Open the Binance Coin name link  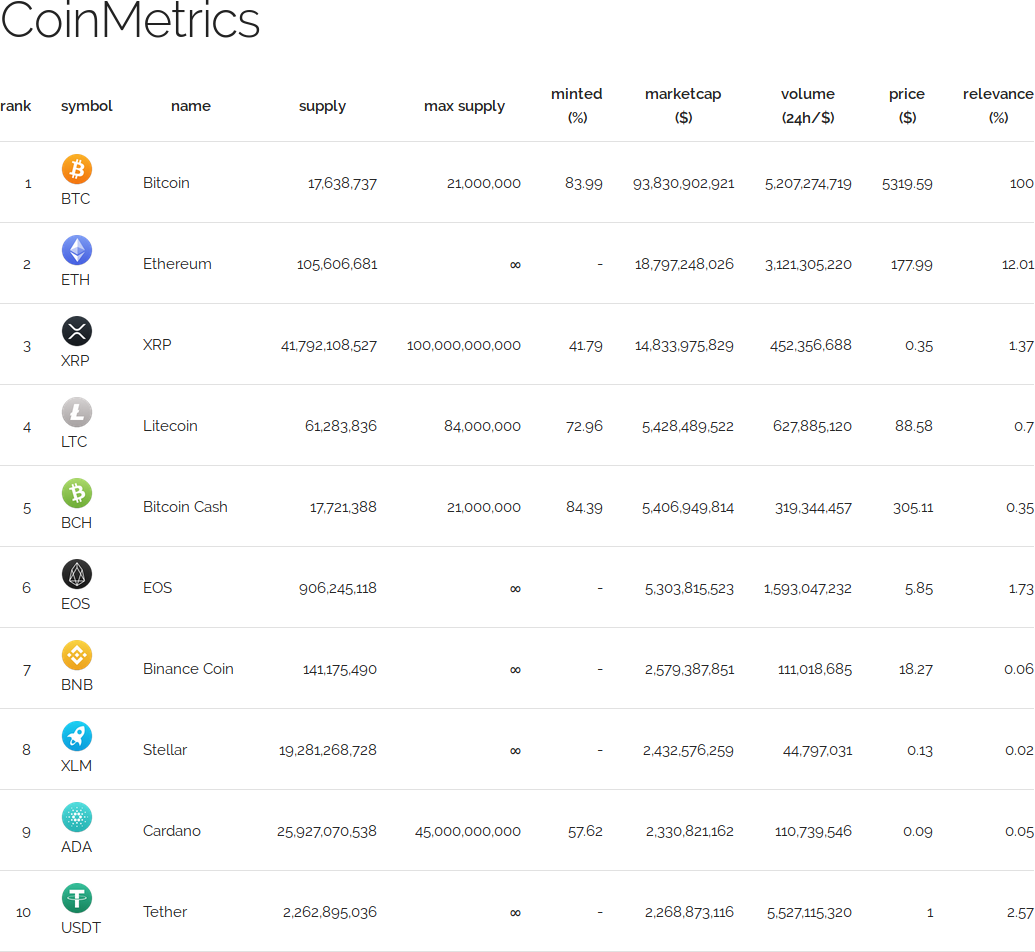pos(188,669)
